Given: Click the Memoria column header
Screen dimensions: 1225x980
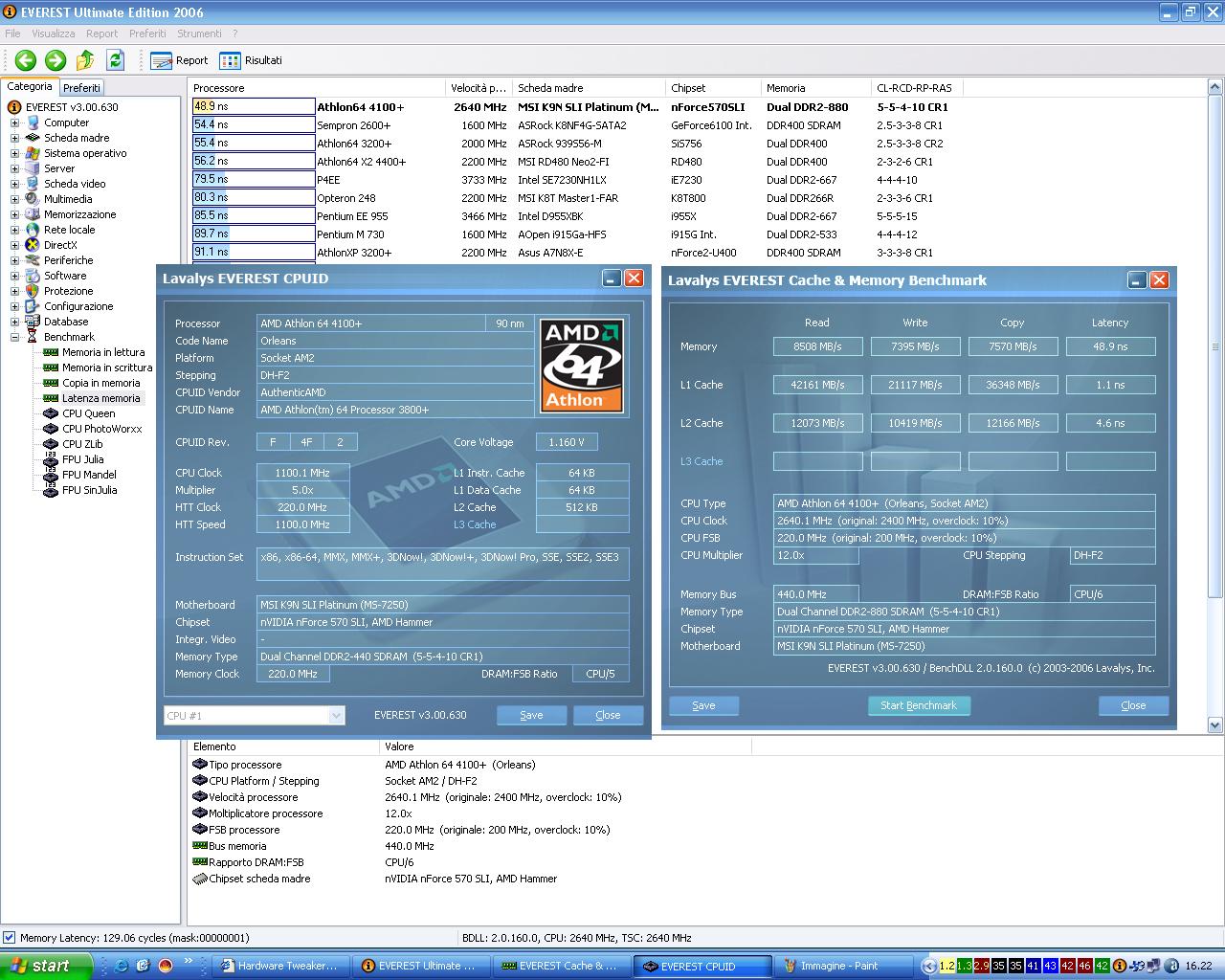Looking at the screenshot, I should tap(816, 88).
